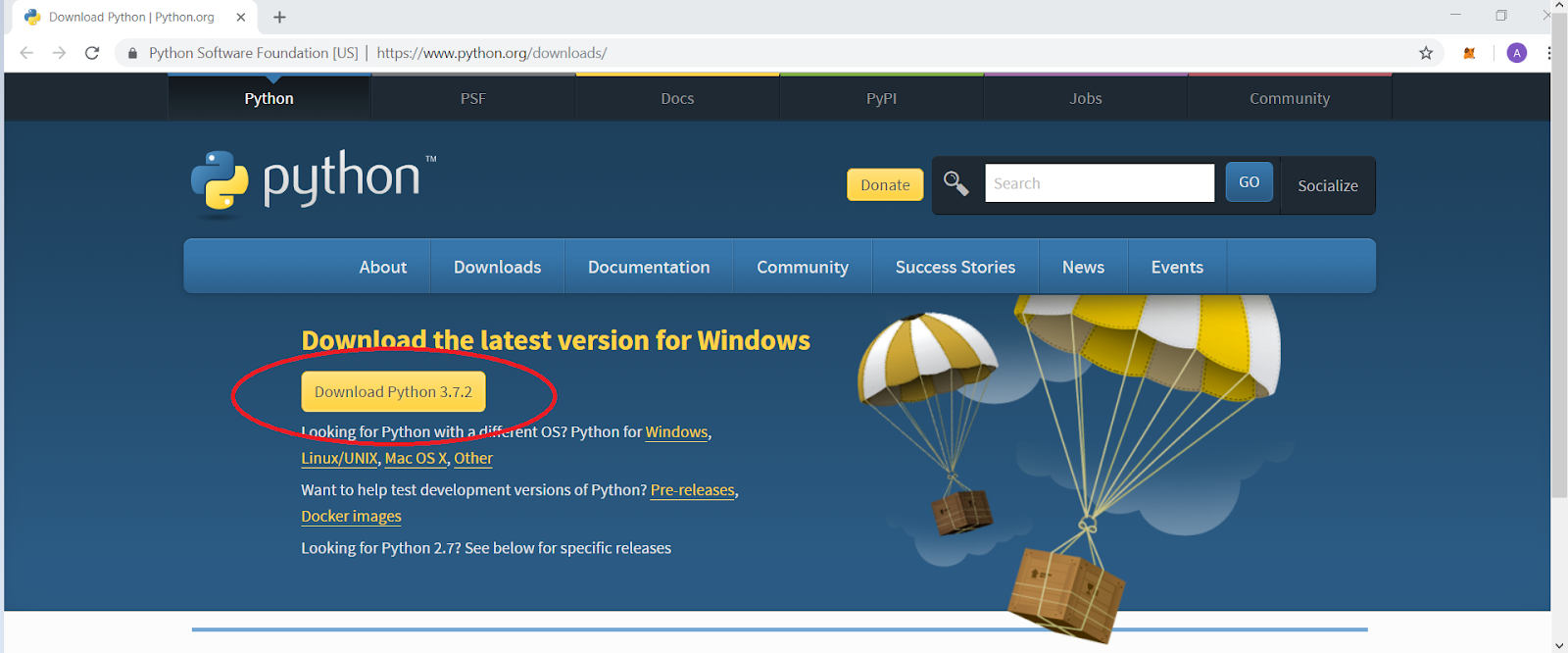1568x653 pixels.
Task: Follow the Linux/UNIX link
Action: [x=339, y=459]
